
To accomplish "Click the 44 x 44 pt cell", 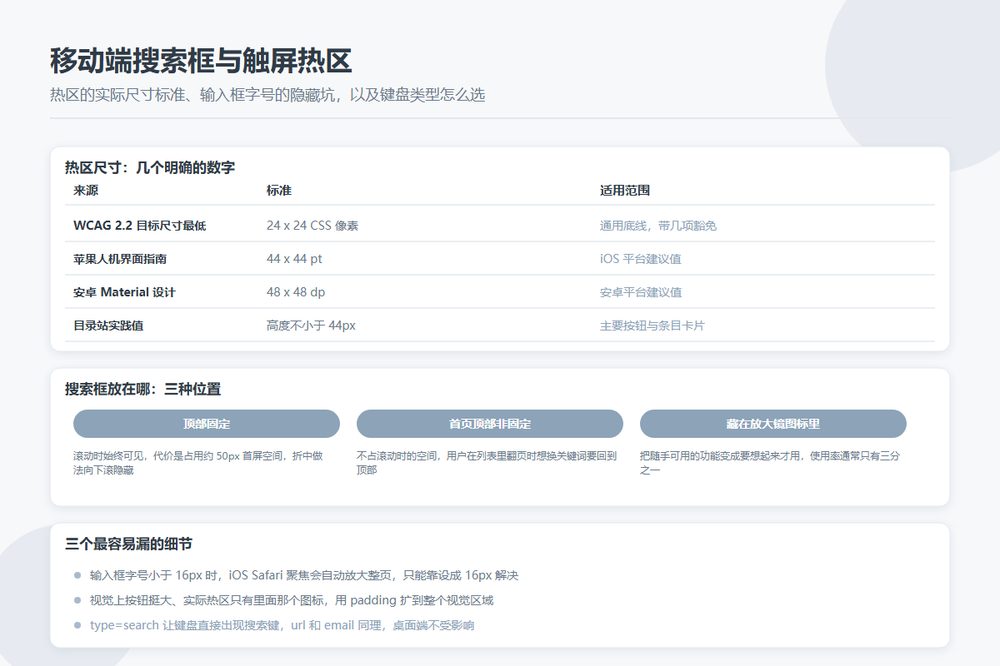I will coord(294,258).
